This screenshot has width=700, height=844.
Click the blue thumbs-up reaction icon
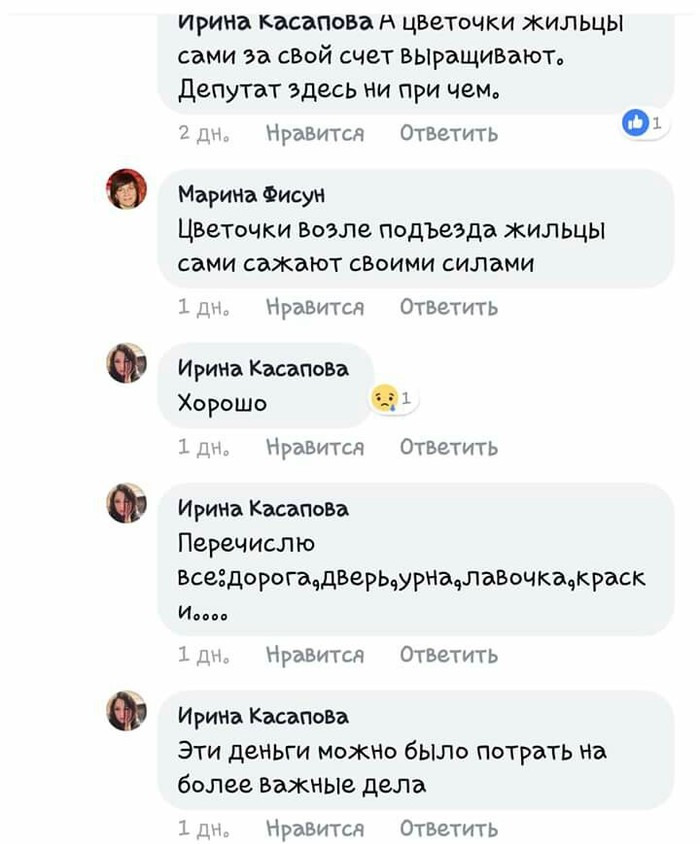point(635,123)
